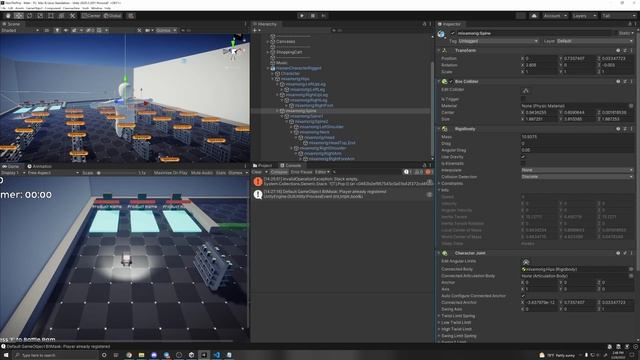Toggle the Is Kinematic checkbox
The height and width of the screenshot is (360, 640).
click(523, 163)
